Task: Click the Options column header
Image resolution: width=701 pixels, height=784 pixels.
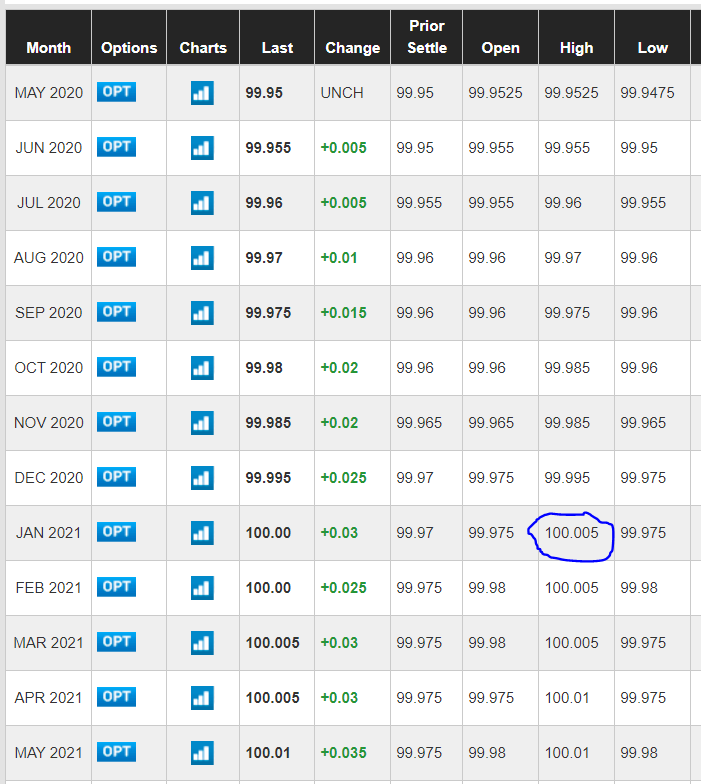Action: pos(129,38)
